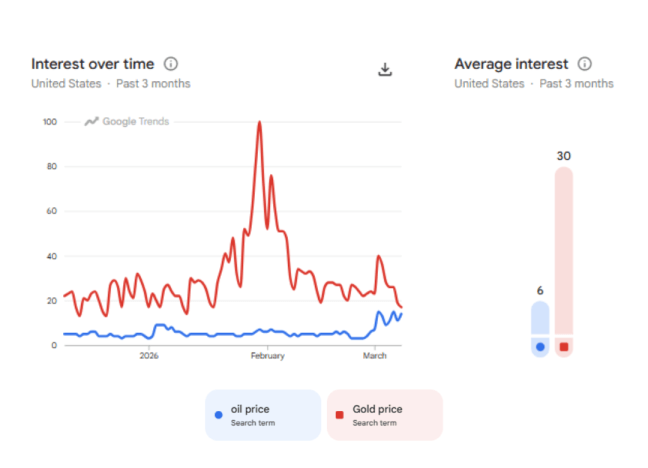
Task: Click the average value 30 label
Action: (564, 156)
